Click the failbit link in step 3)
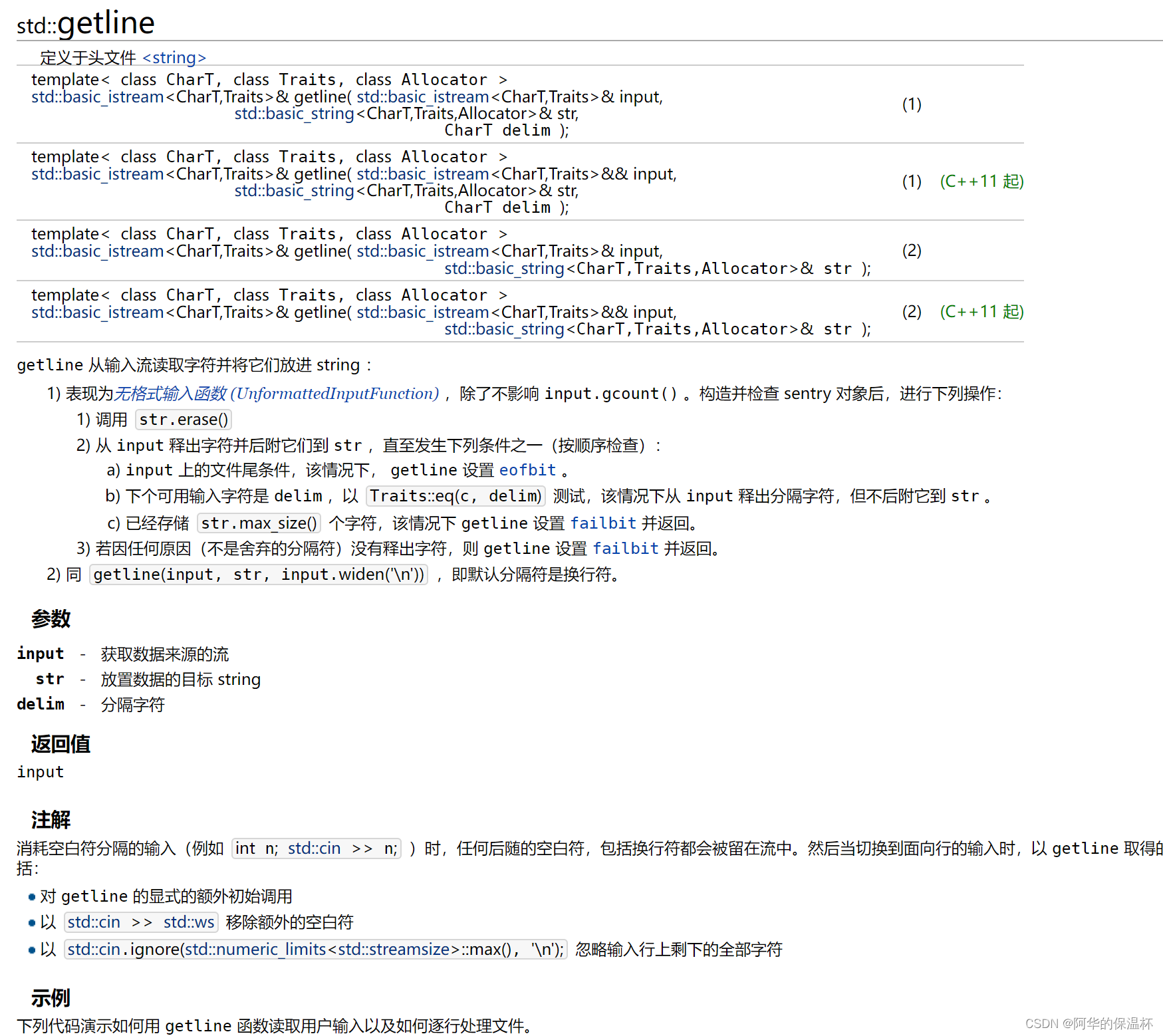 (x=625, y=549)
